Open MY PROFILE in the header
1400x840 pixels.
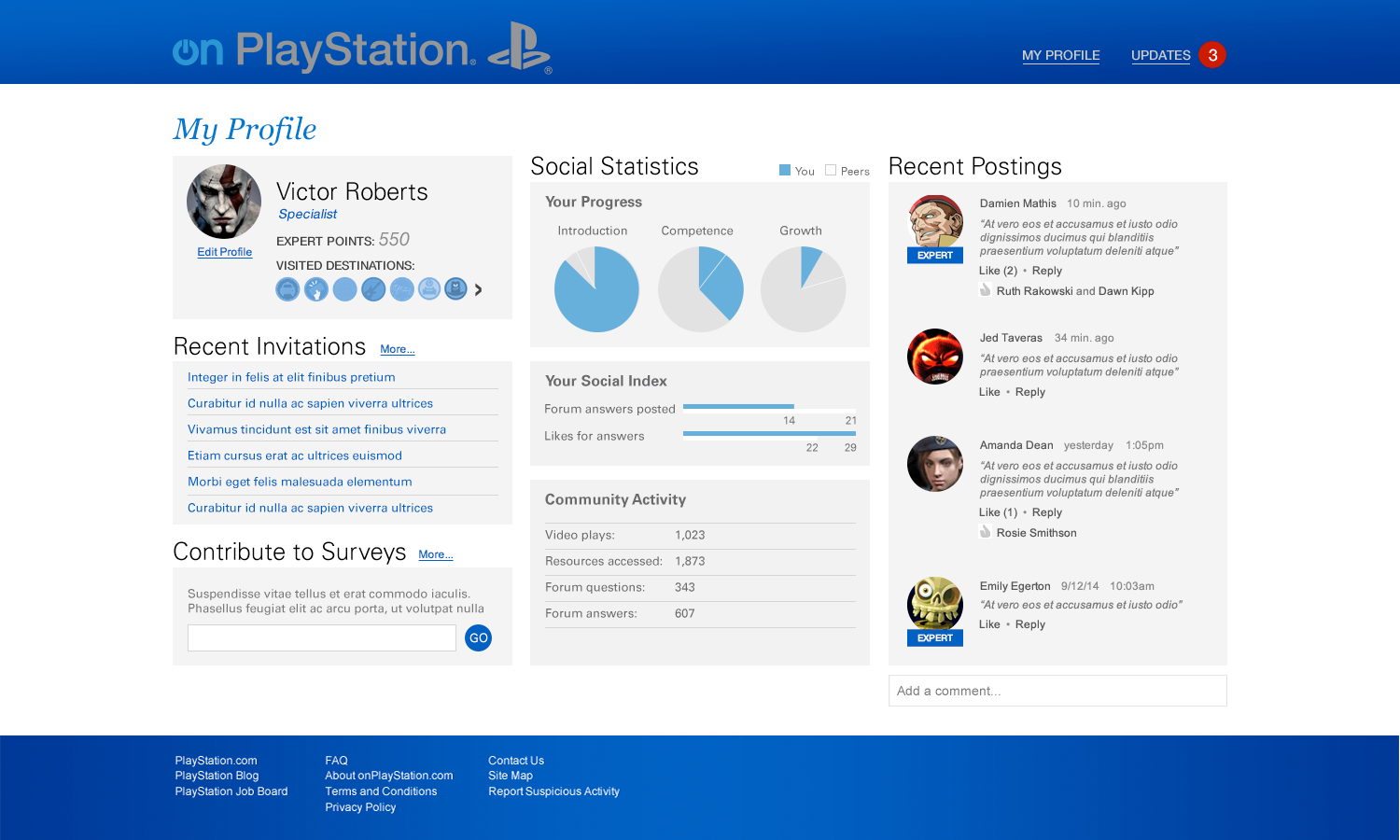1061,56
